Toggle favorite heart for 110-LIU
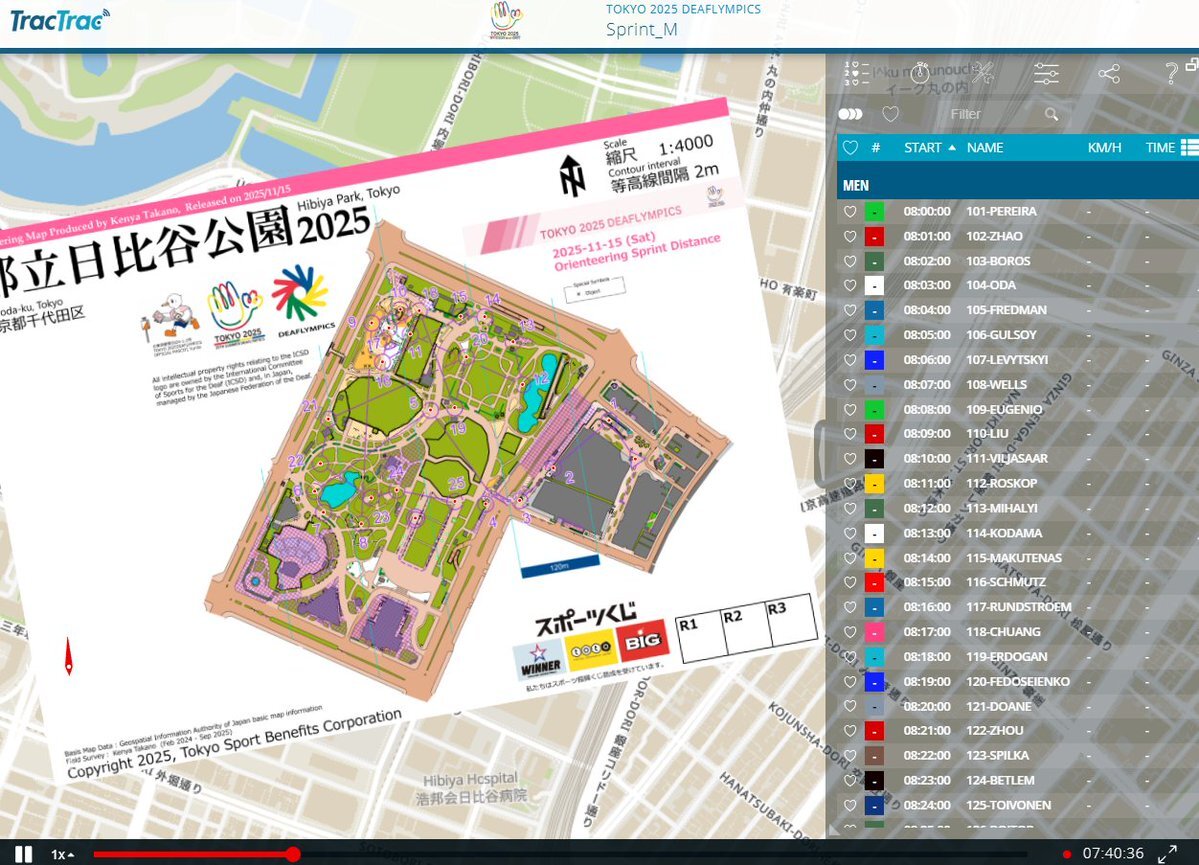Image resolution: width=1199 pixels, height=865 pixels. 850,434
